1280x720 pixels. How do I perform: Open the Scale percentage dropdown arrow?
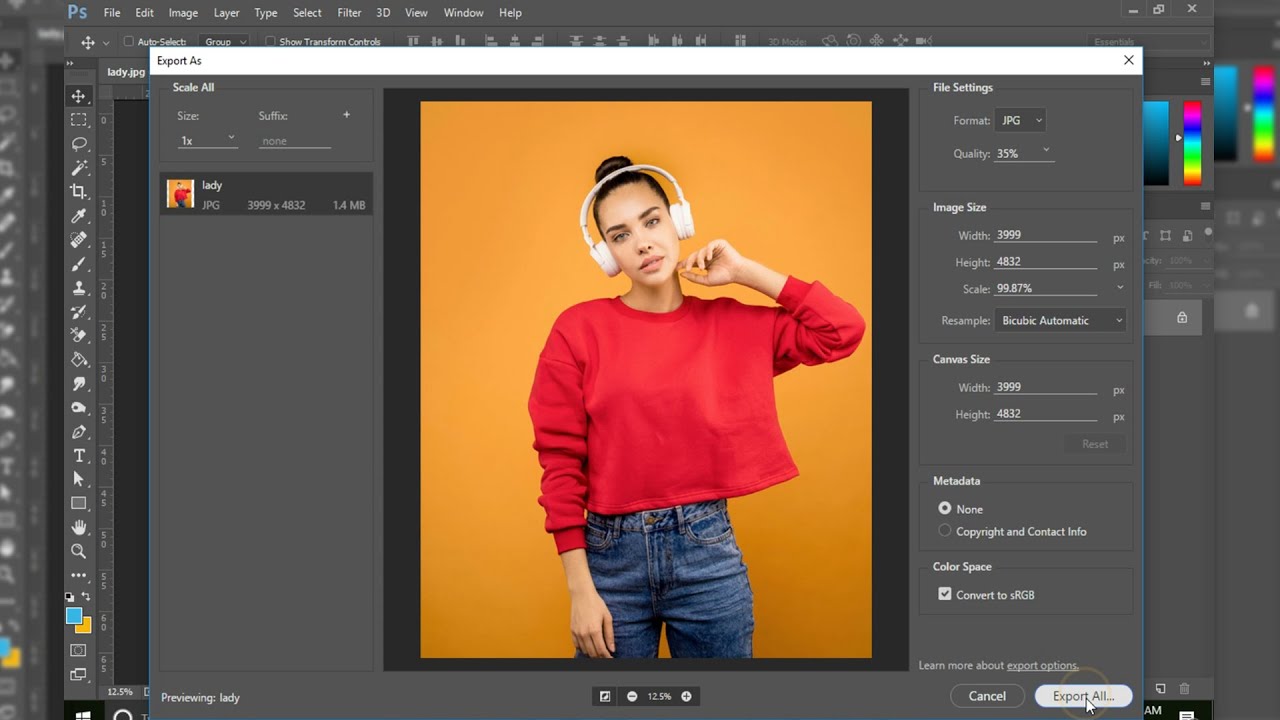pos(1120,288)
